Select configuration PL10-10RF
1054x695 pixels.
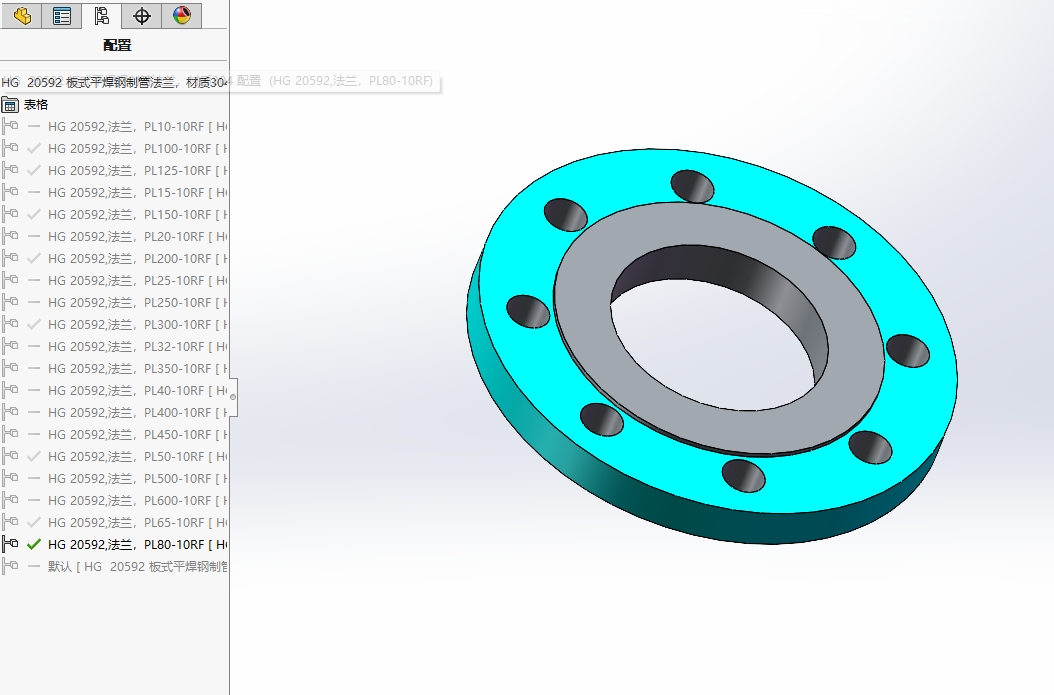coord(137,126)
